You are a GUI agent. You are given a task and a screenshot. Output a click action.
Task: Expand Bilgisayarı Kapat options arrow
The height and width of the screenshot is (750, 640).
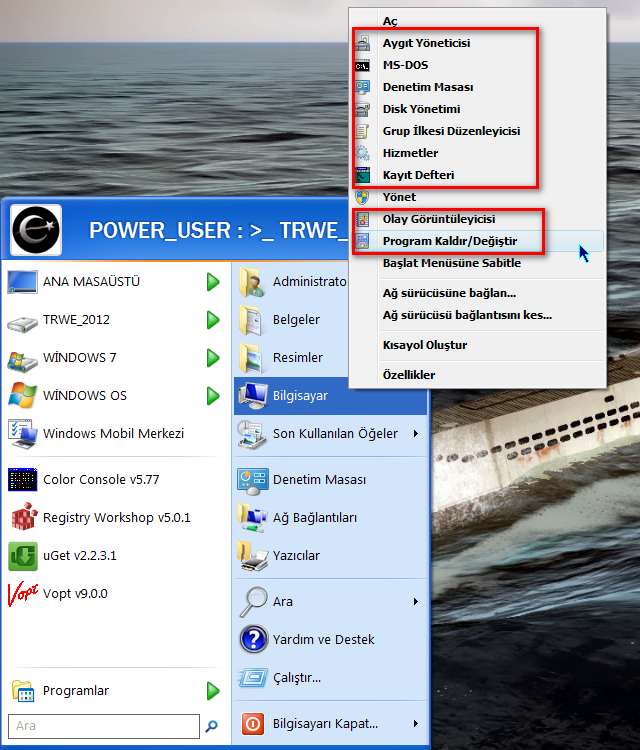416,724
